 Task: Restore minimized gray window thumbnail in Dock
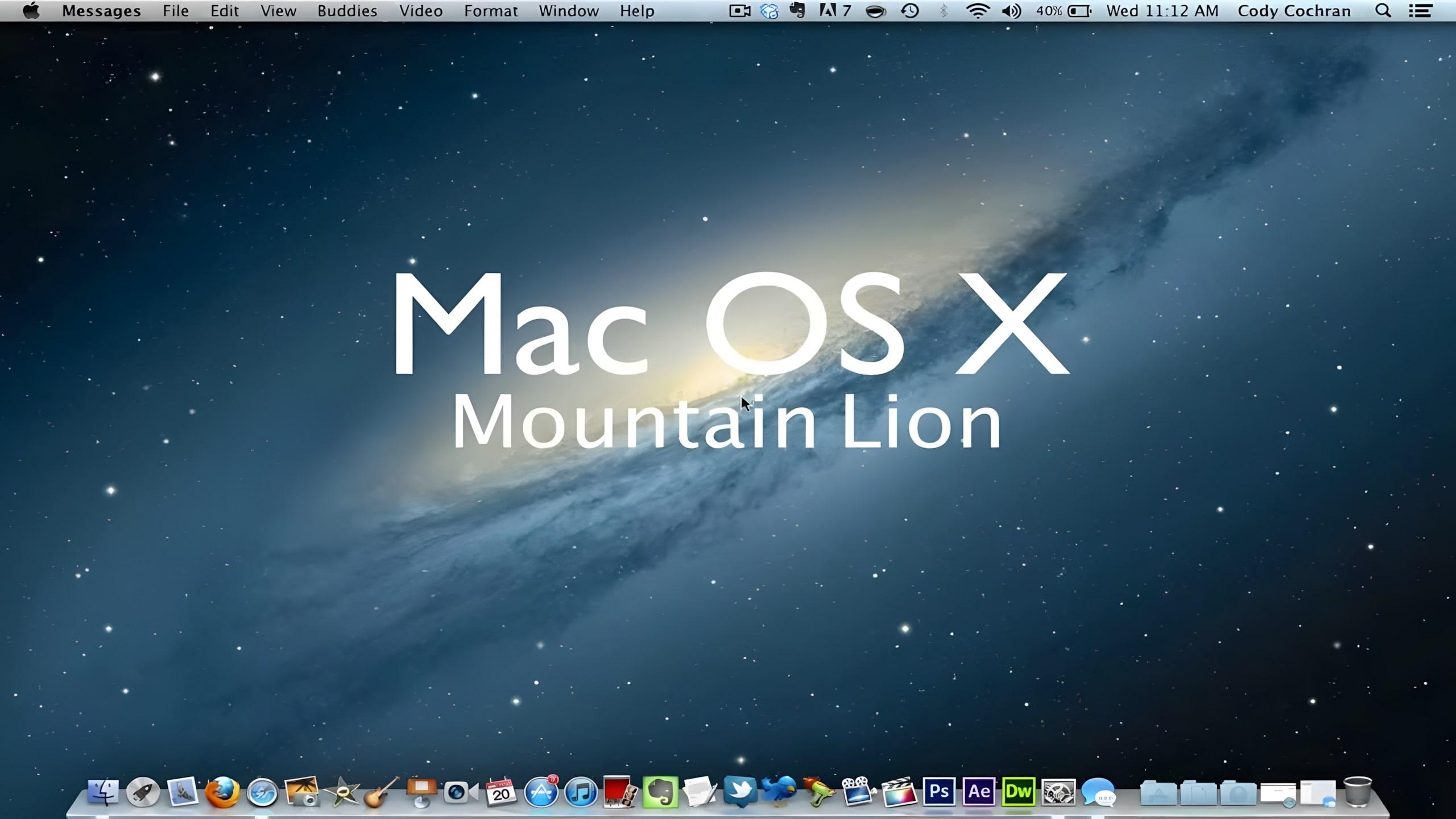click(x=1318, y=793)
